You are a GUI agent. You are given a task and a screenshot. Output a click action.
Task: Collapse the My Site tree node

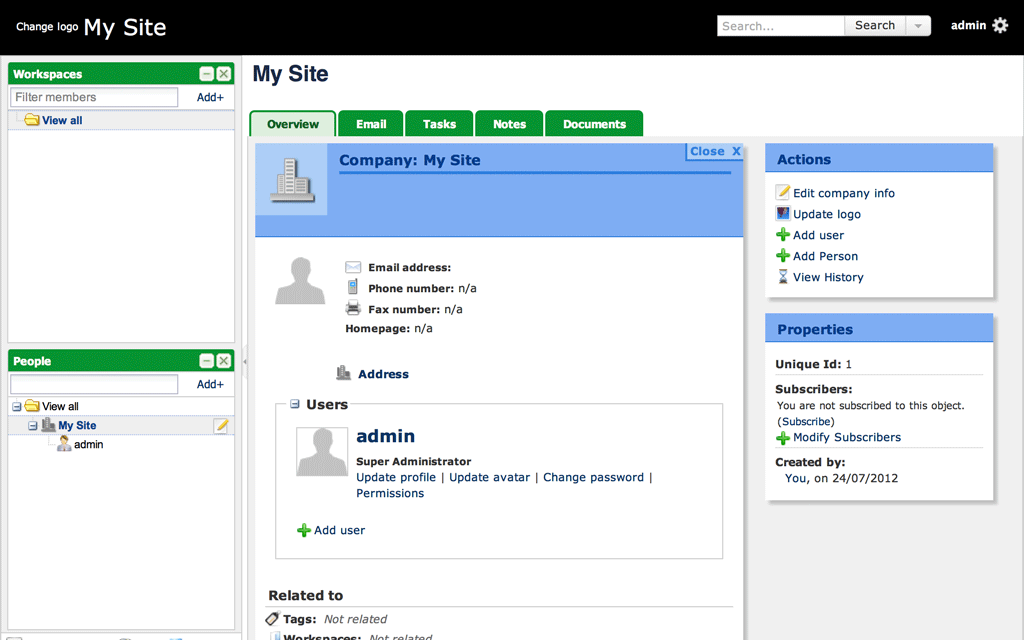coord(33,426)
